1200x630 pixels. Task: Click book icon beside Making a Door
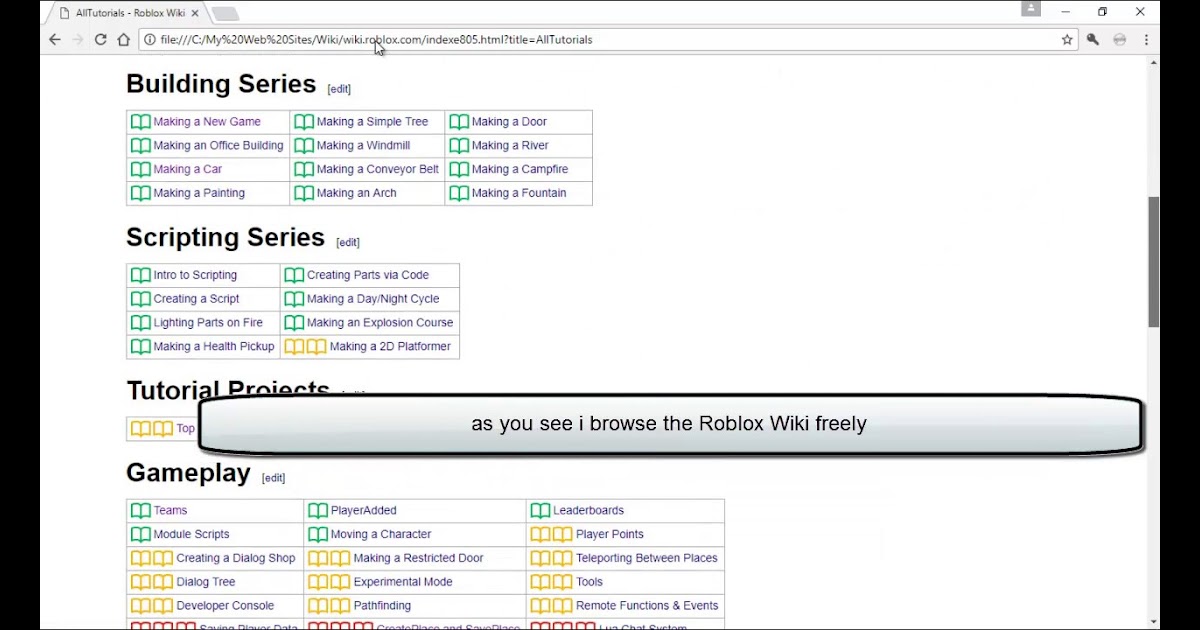(459, 122)
